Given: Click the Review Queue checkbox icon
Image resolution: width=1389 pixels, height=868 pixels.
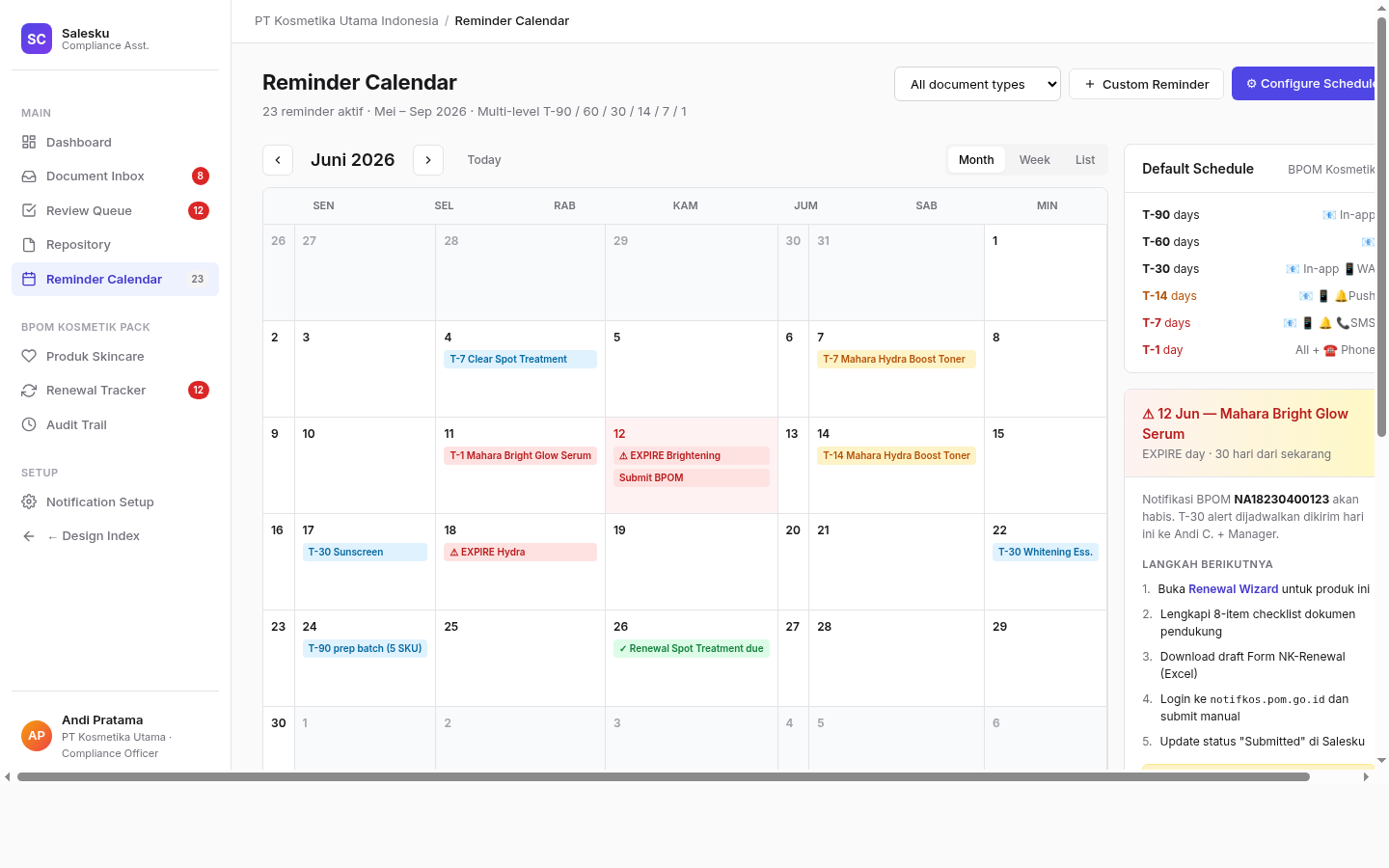Looking at the screenshot, I should pos(29,210).
